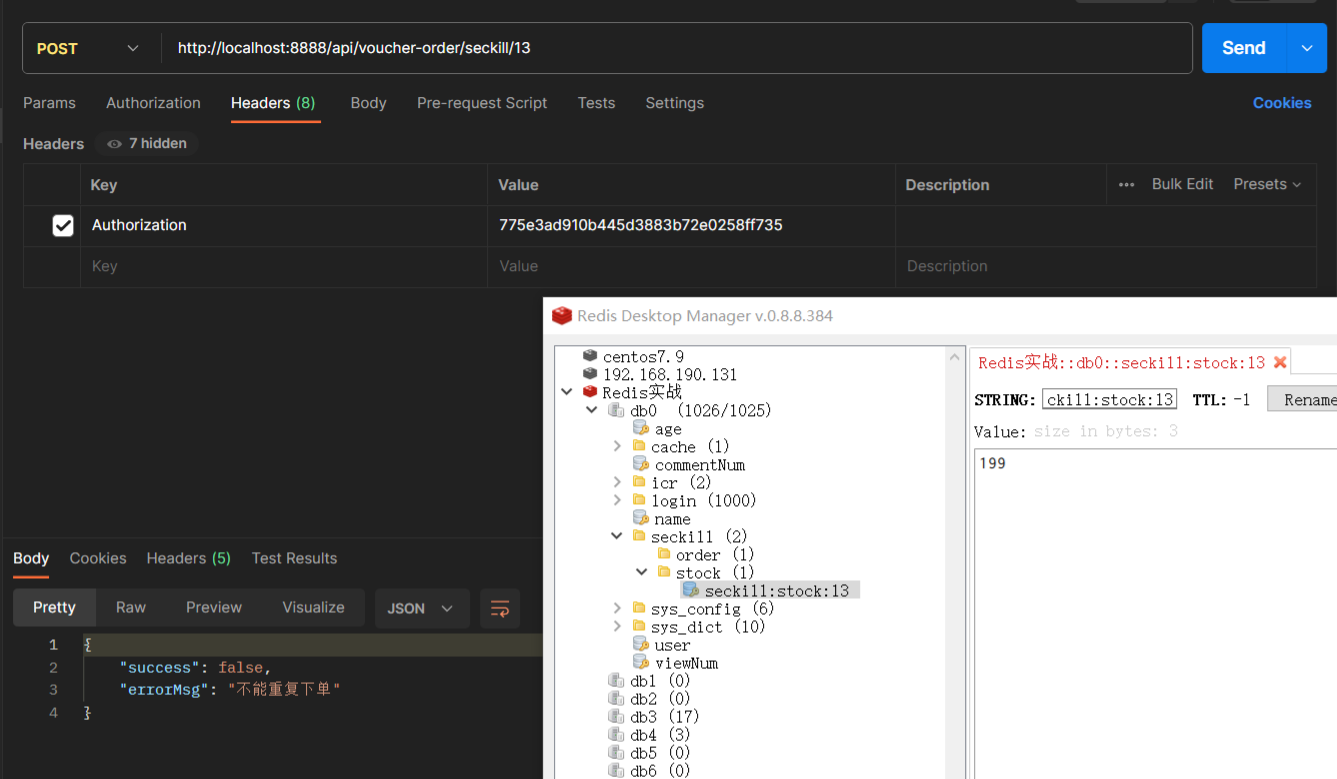Click the login folder icon in Redis tree
1337x779 pixels.
641,500
